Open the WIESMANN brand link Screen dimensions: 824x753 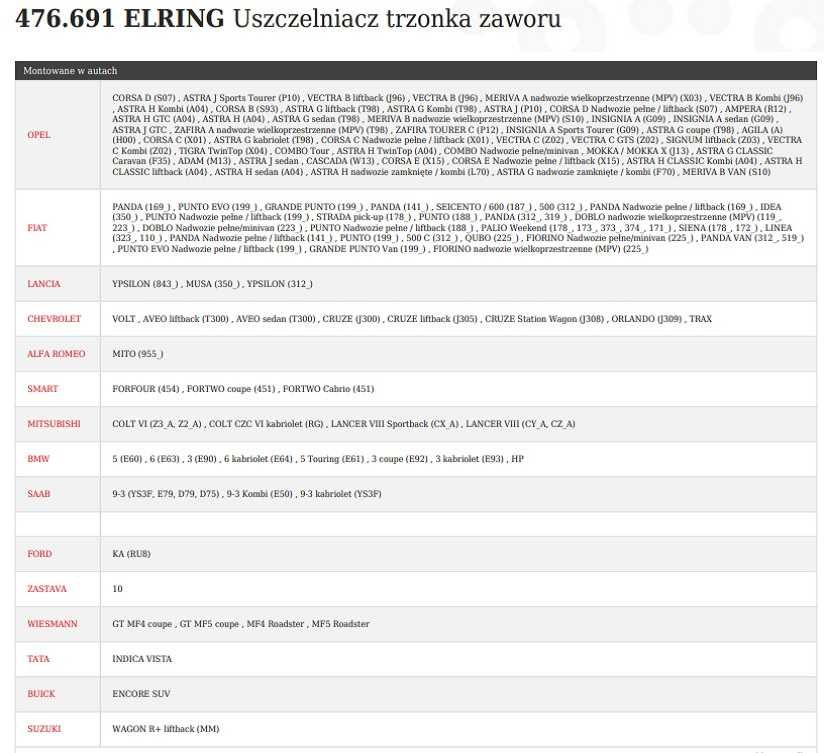pos(53,624)
